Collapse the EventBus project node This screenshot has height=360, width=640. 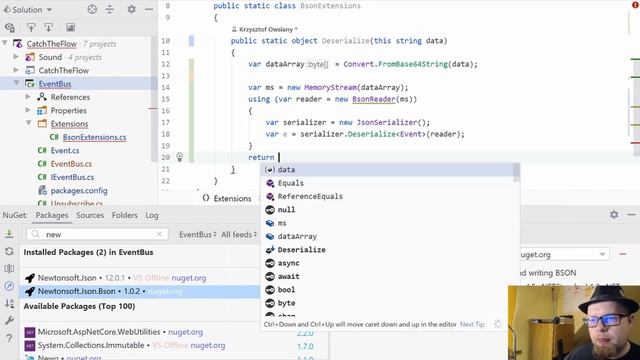tap(16, 83)
